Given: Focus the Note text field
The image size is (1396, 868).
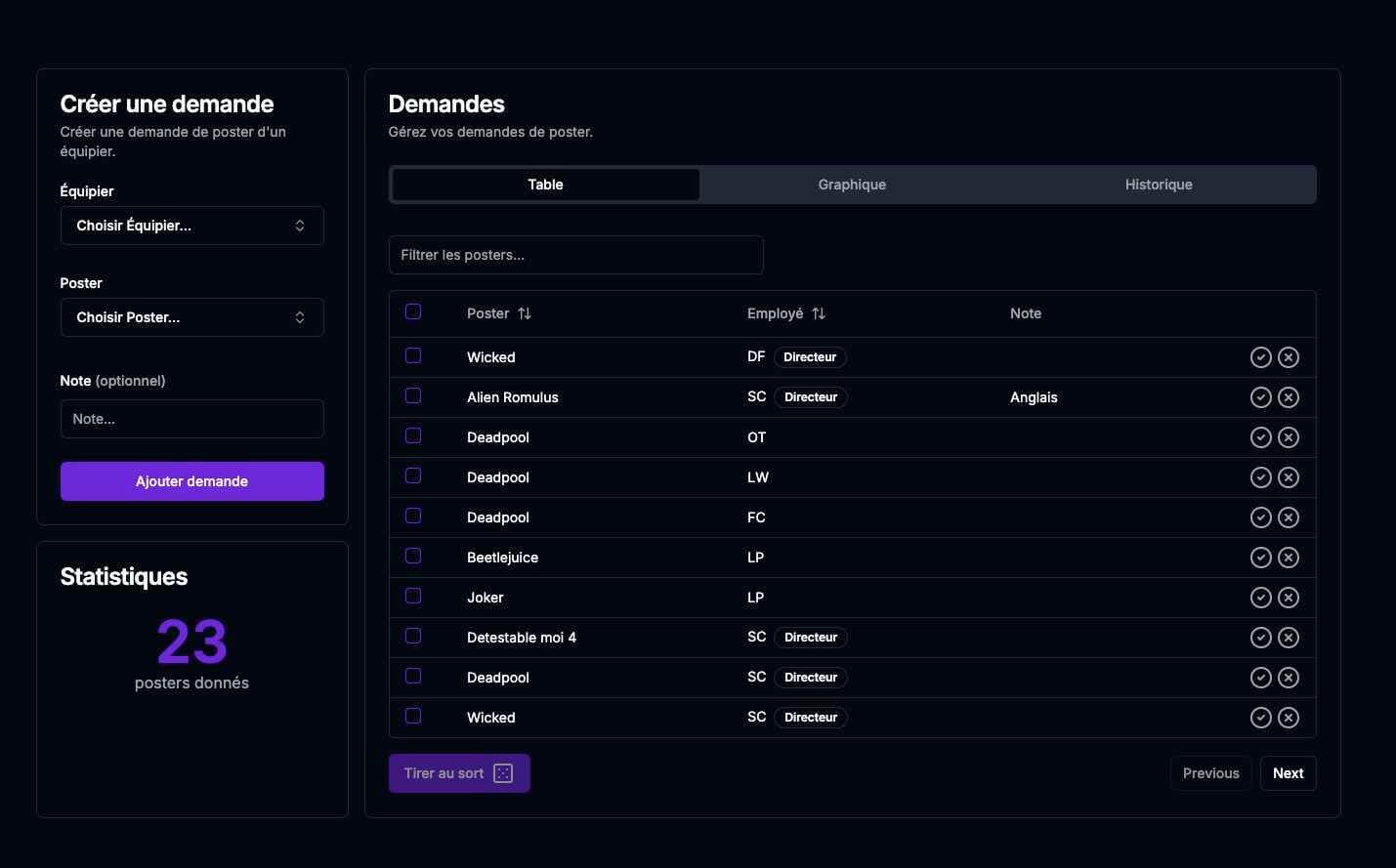Looking at the screenshot, I should [191, 419].
